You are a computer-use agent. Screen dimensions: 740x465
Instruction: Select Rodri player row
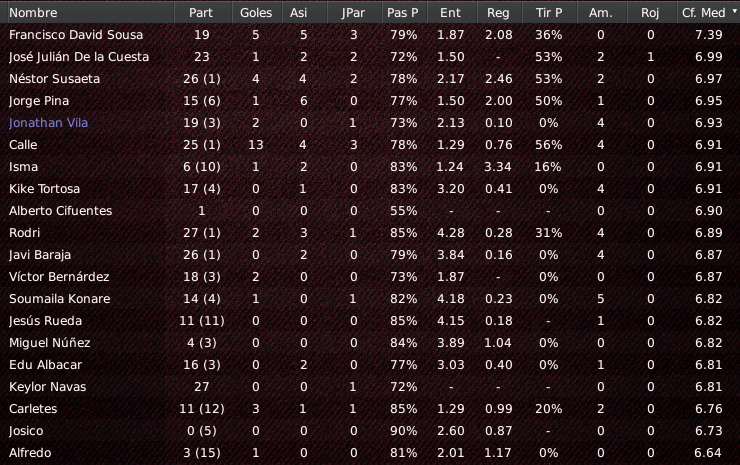click(370, 233)
